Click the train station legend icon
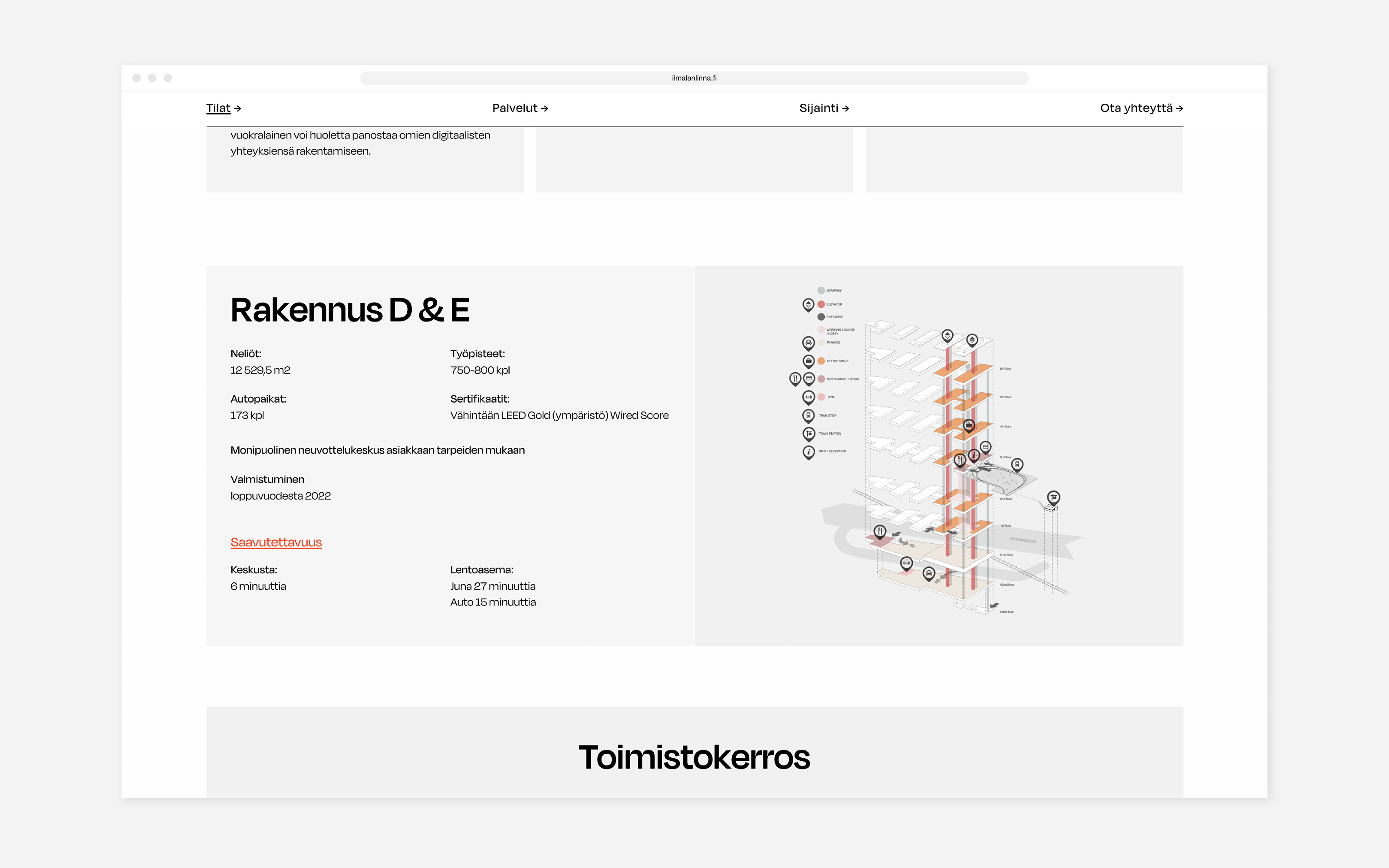This screenshot has width=1389, height=868. coord(808,434)
